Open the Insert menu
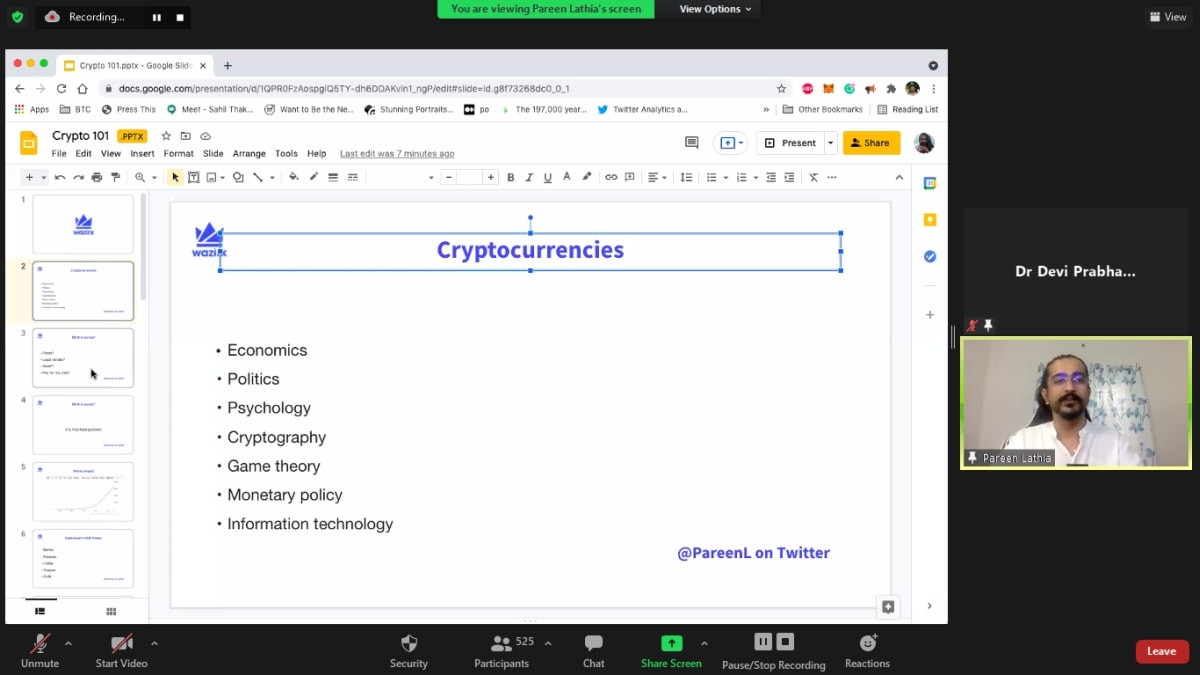Screen dimensions: 1200x675 click(x=142, y=154)
